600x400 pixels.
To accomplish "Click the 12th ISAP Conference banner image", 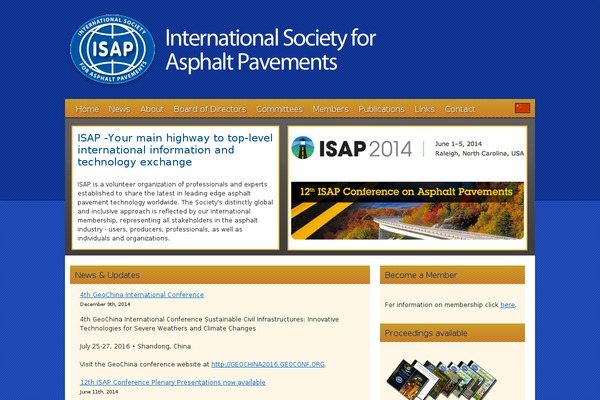I will click(408, 211).
